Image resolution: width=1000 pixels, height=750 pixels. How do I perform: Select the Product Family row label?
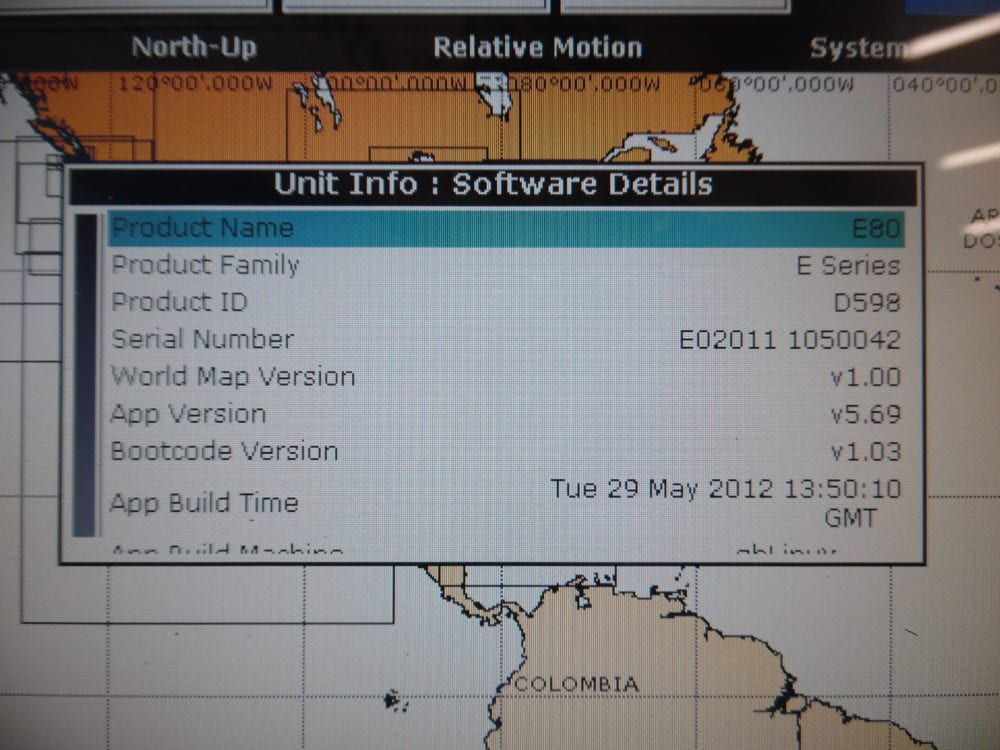click(205, 265)
